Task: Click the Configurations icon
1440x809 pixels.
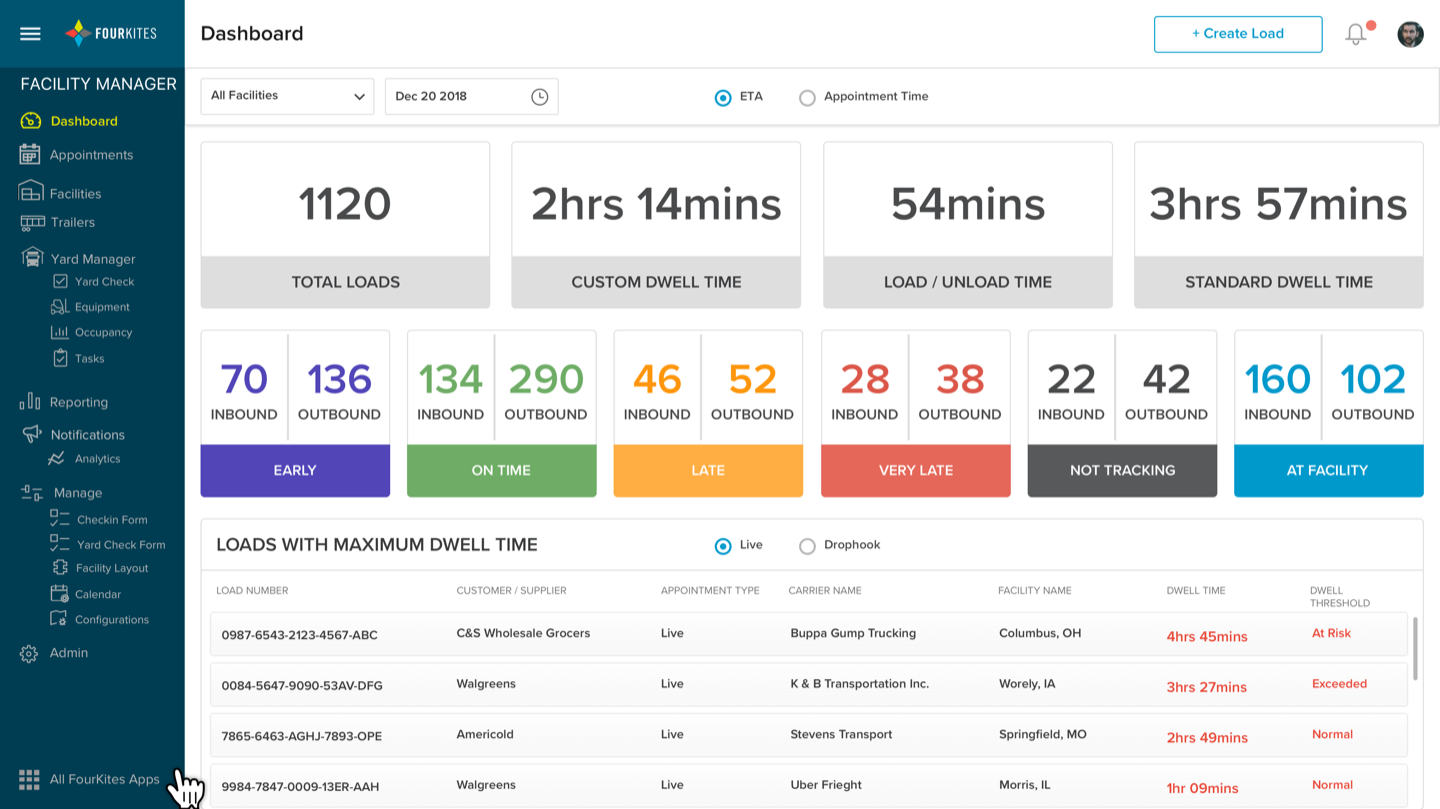Action: pyautogui.click(x=59, y=619)
